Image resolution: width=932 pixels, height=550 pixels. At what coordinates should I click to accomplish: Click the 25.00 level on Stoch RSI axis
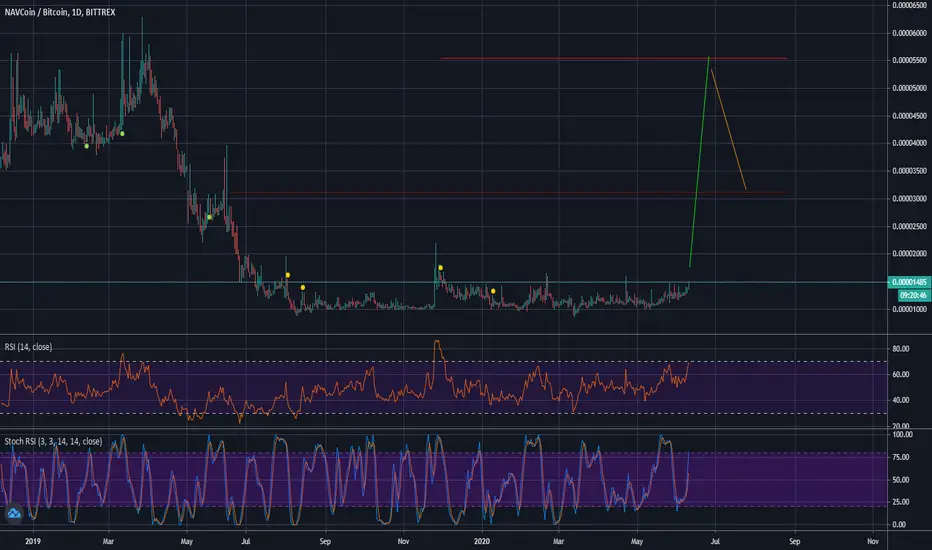(x=900, y=502)
